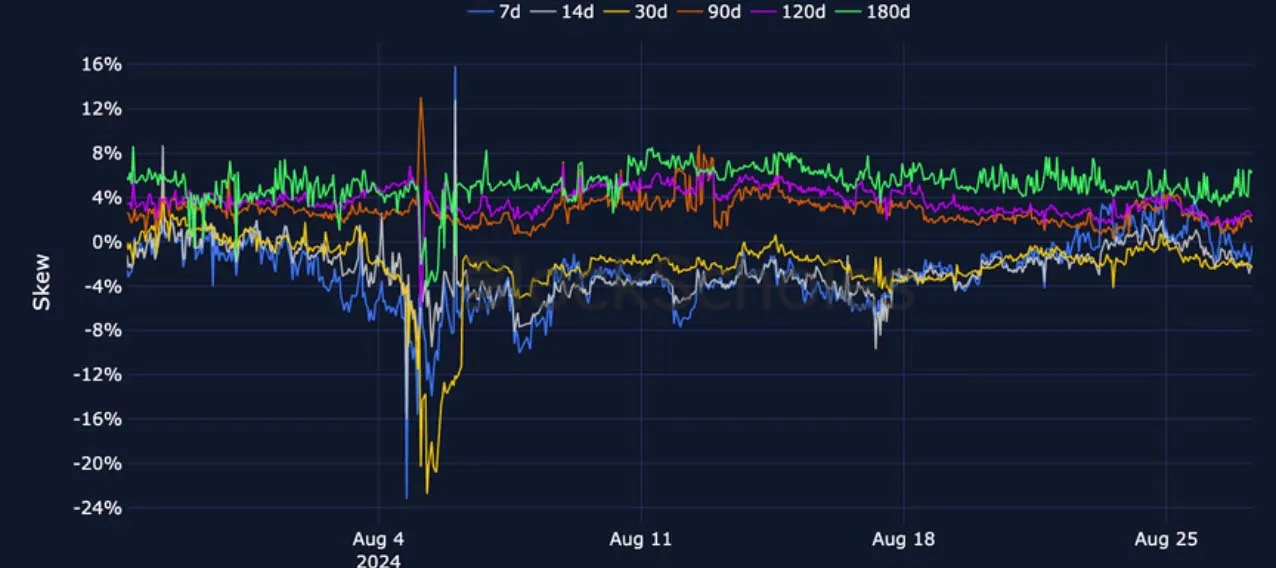Click the -24% y-axis tick label

point(99,507)
